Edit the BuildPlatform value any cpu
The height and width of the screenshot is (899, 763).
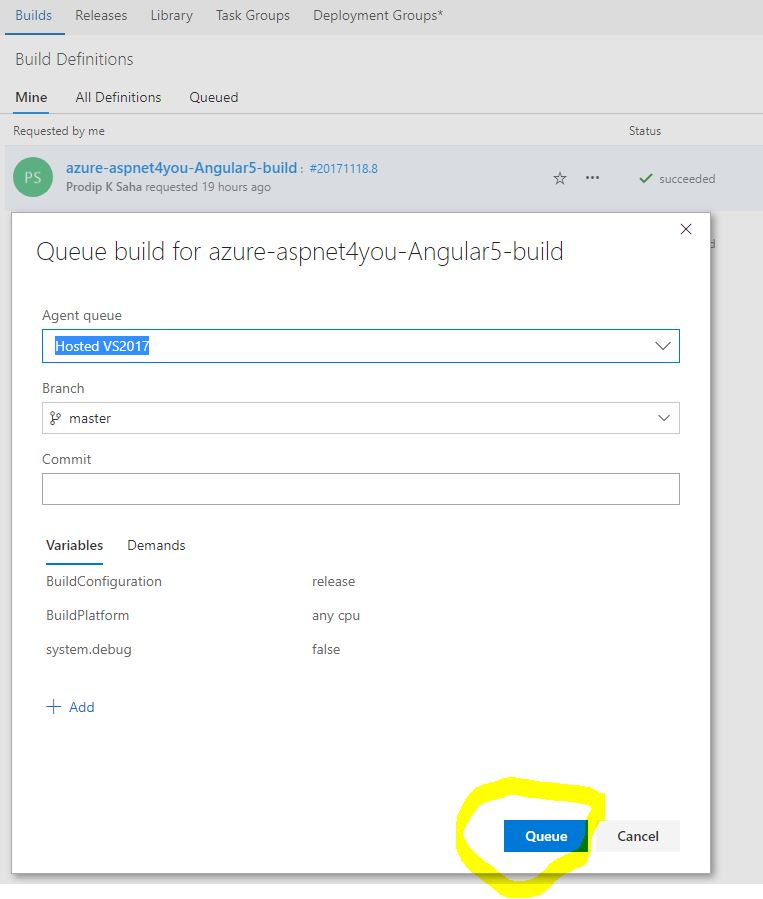[x=336, y=616]
